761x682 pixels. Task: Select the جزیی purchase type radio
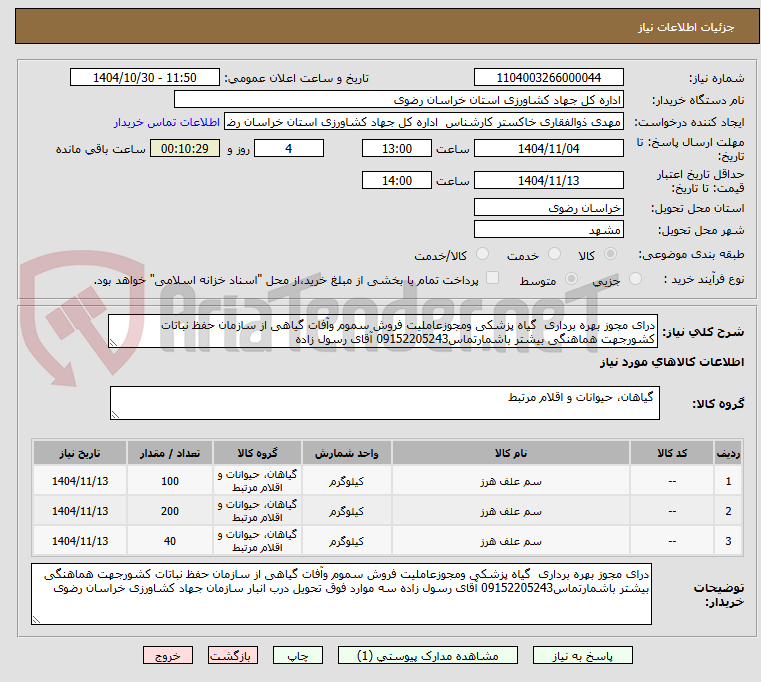tap(635, 279)
